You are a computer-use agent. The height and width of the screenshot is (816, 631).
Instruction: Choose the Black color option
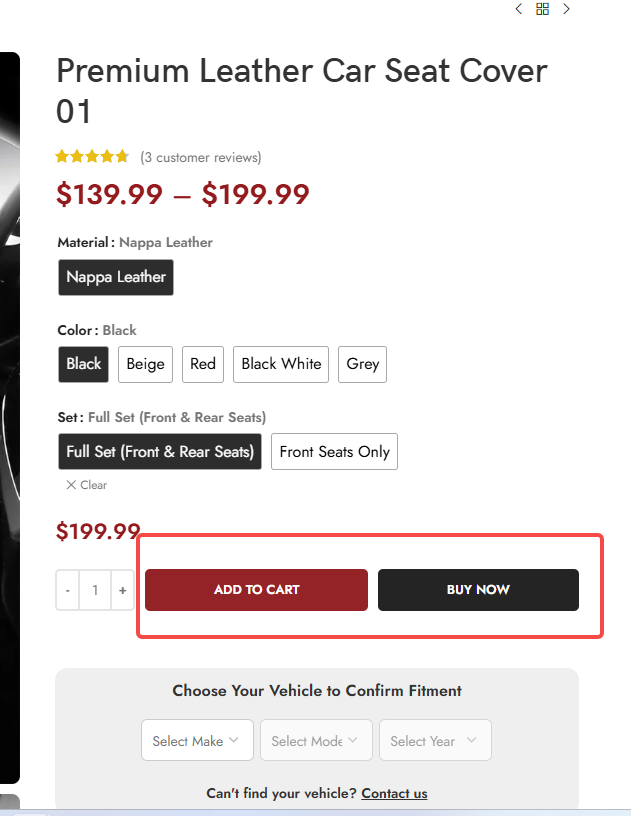click(x=84, y=364)
